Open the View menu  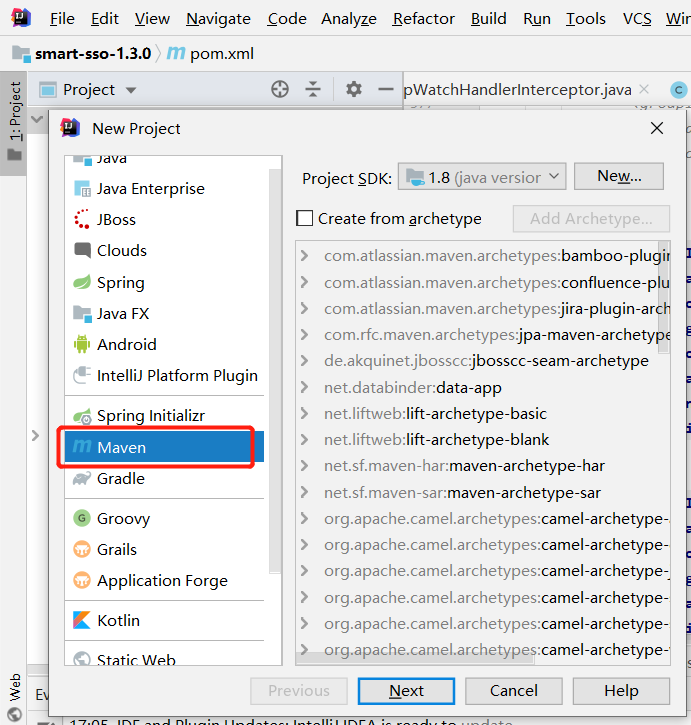(152, 18)
